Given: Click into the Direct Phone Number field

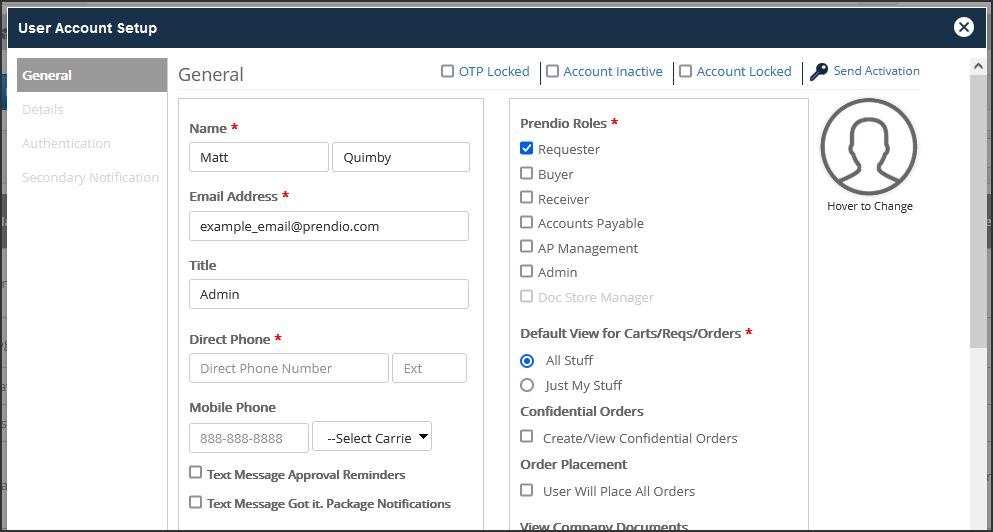Looking at the screenshot, I should [x=289, y=368].
